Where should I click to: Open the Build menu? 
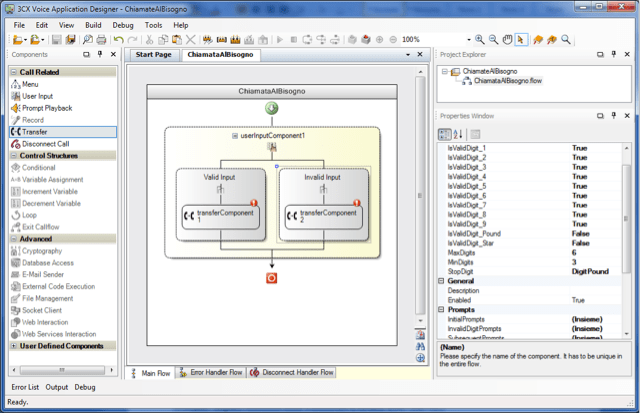pos(93,25)
